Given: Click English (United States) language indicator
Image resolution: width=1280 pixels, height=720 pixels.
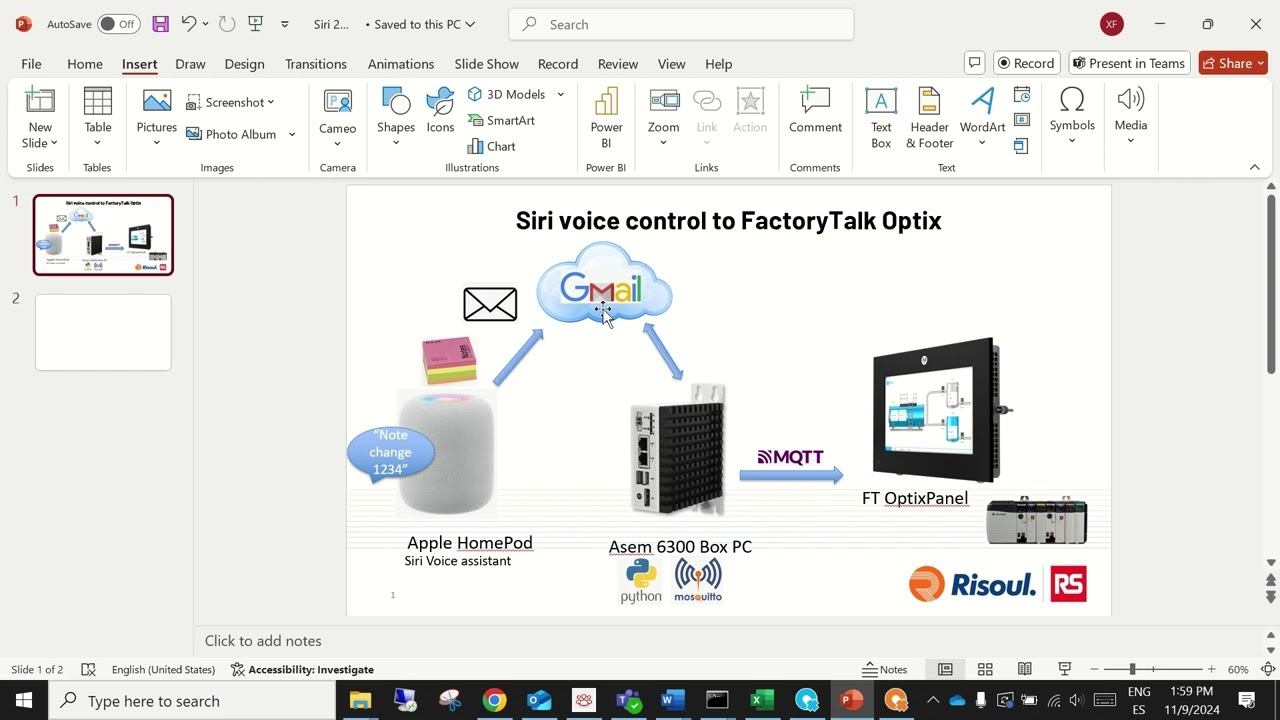Looking at the screenshot, I should [163, 669].
